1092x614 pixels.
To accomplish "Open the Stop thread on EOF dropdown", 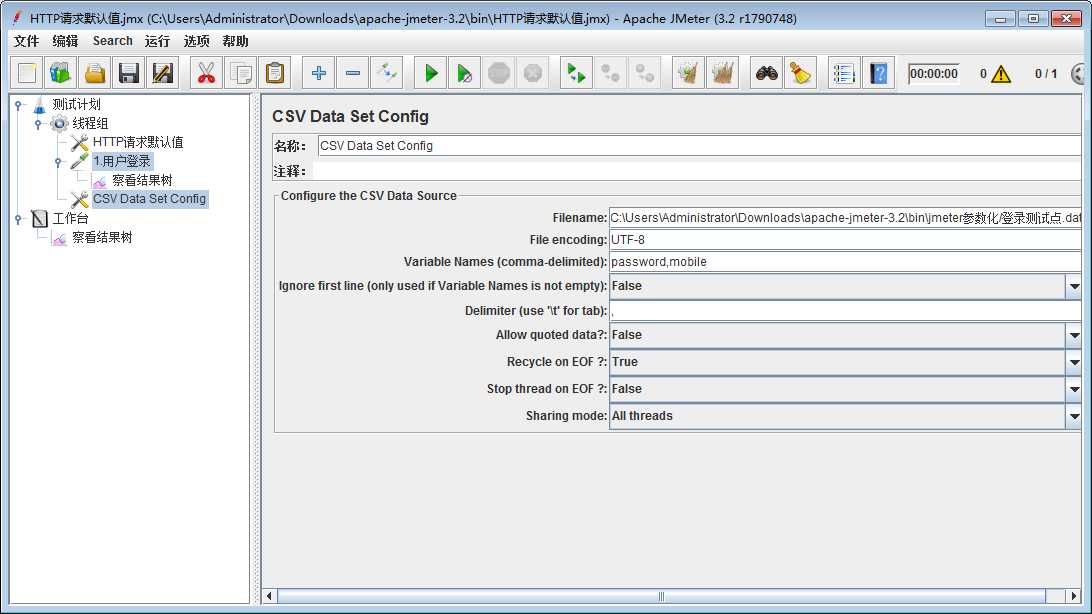I will [1074, 389].
